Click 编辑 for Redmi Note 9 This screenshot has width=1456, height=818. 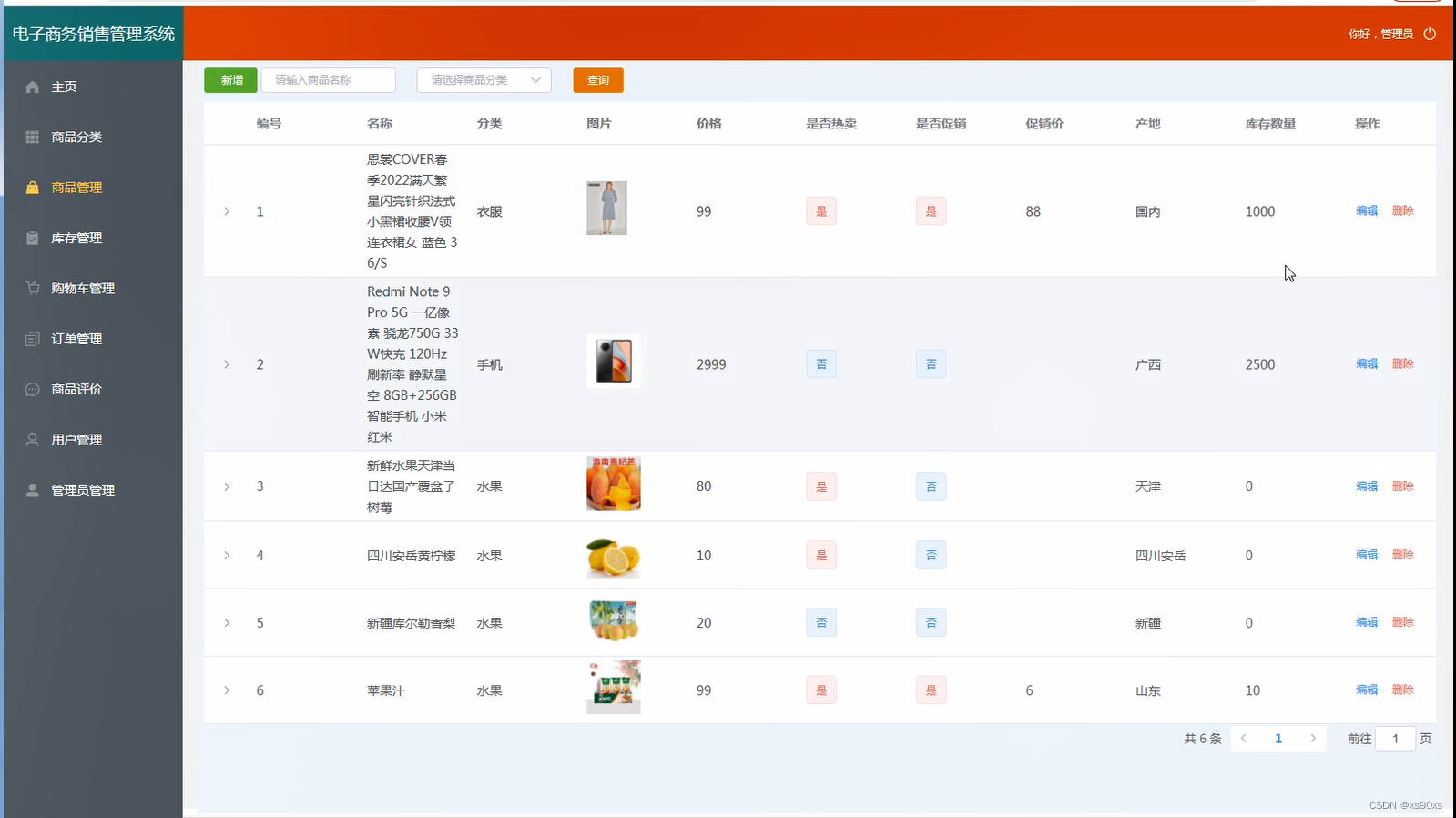(x=1367, y=363)
